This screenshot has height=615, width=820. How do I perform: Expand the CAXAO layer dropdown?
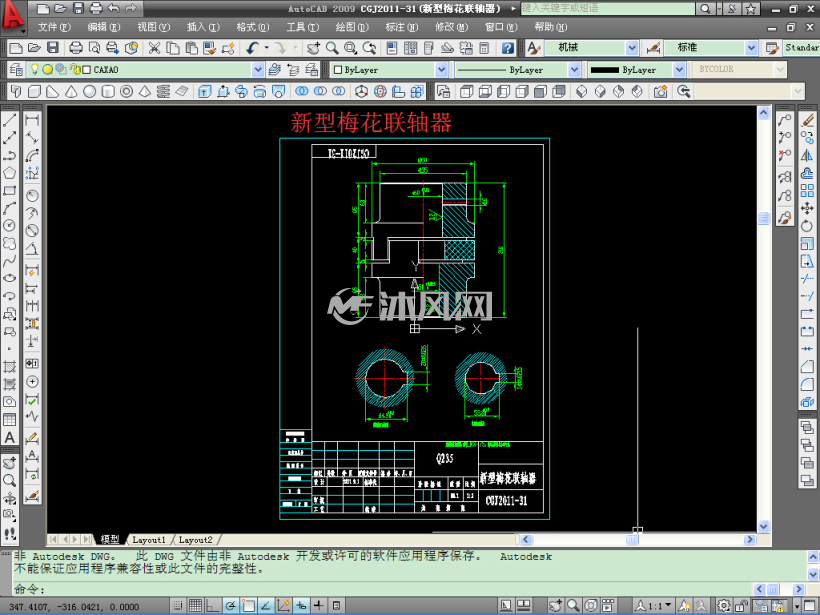click(258, 70)
